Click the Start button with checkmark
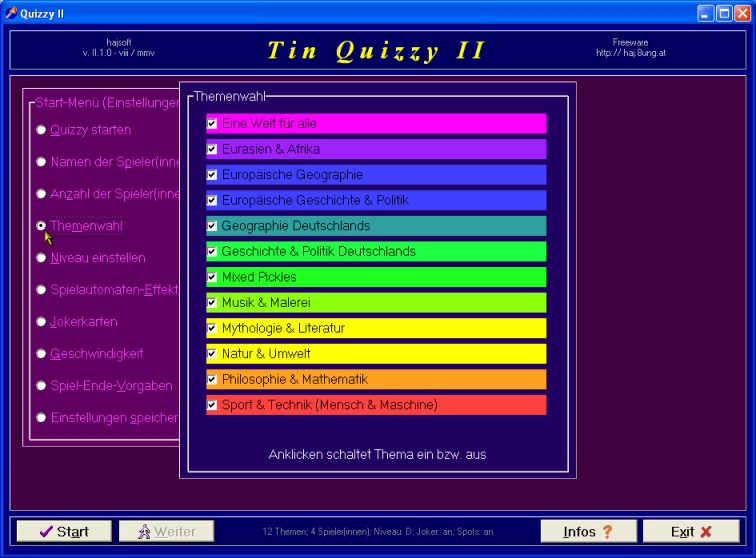The height and width of the screenshot is (558, 756). [62, 532]
